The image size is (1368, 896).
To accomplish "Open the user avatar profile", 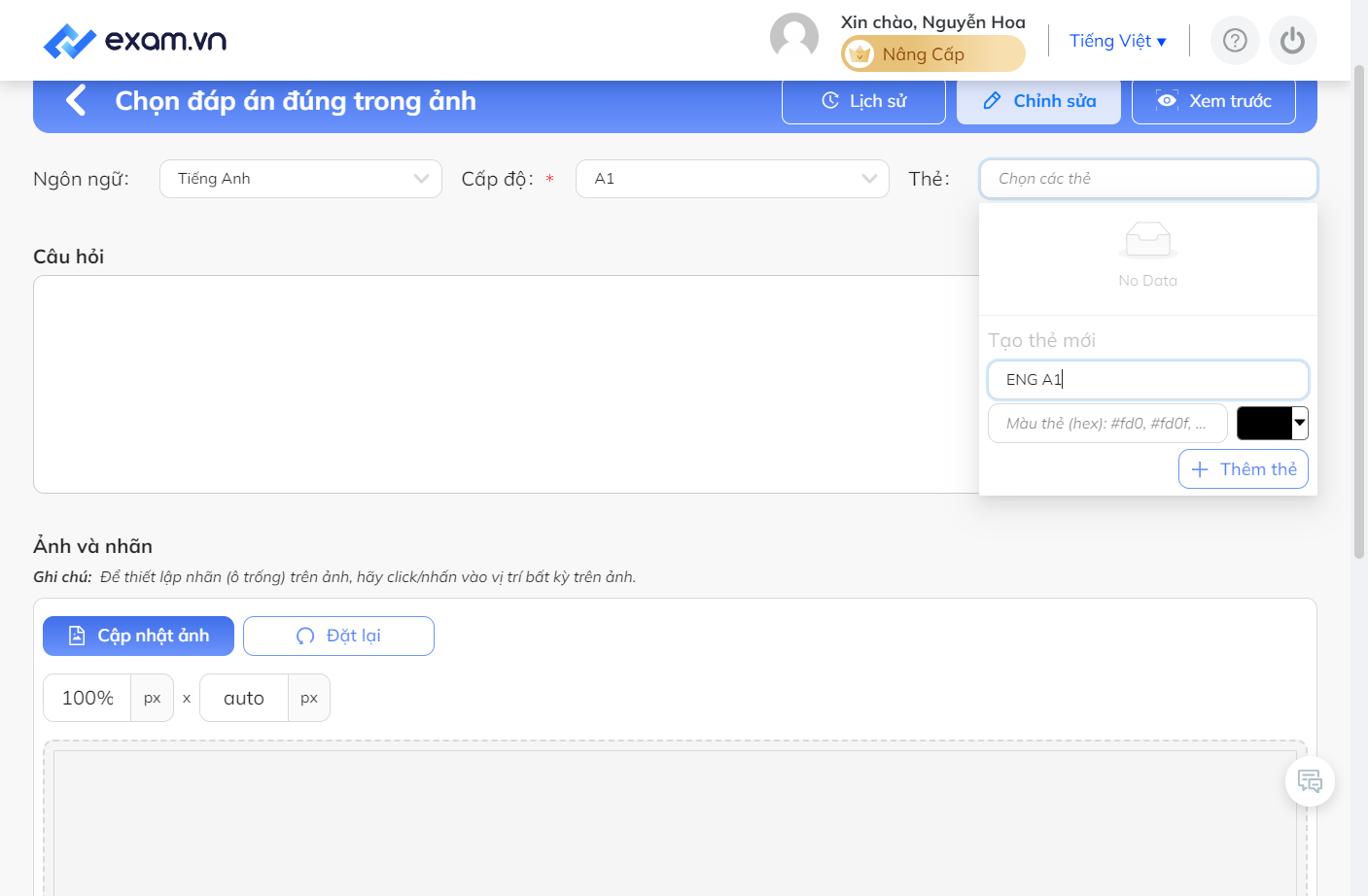I will click(x=794, y=37).
